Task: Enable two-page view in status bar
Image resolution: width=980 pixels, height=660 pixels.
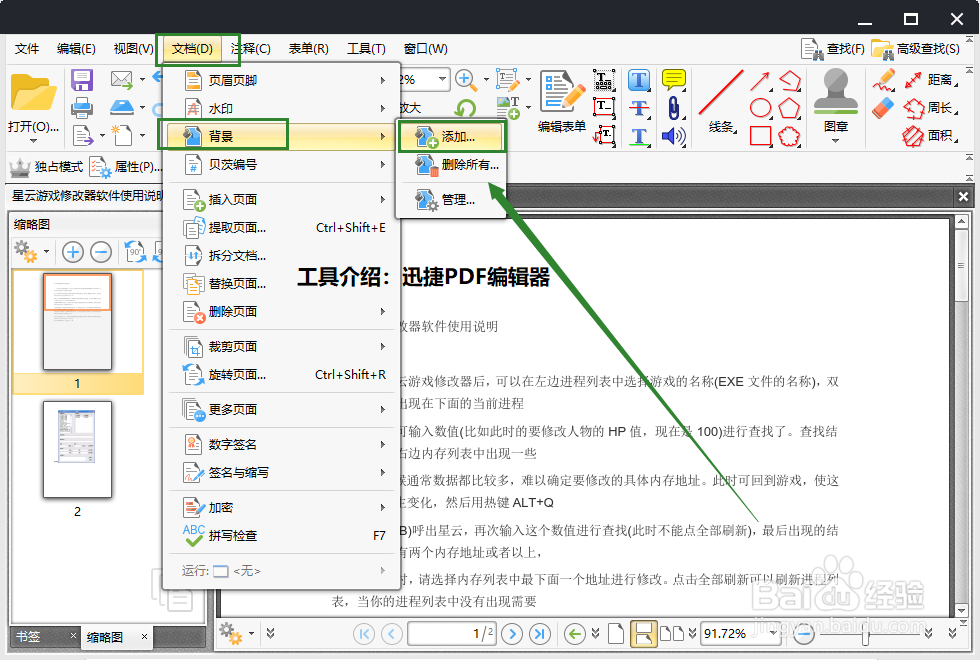Action: (x=673, y=633)
